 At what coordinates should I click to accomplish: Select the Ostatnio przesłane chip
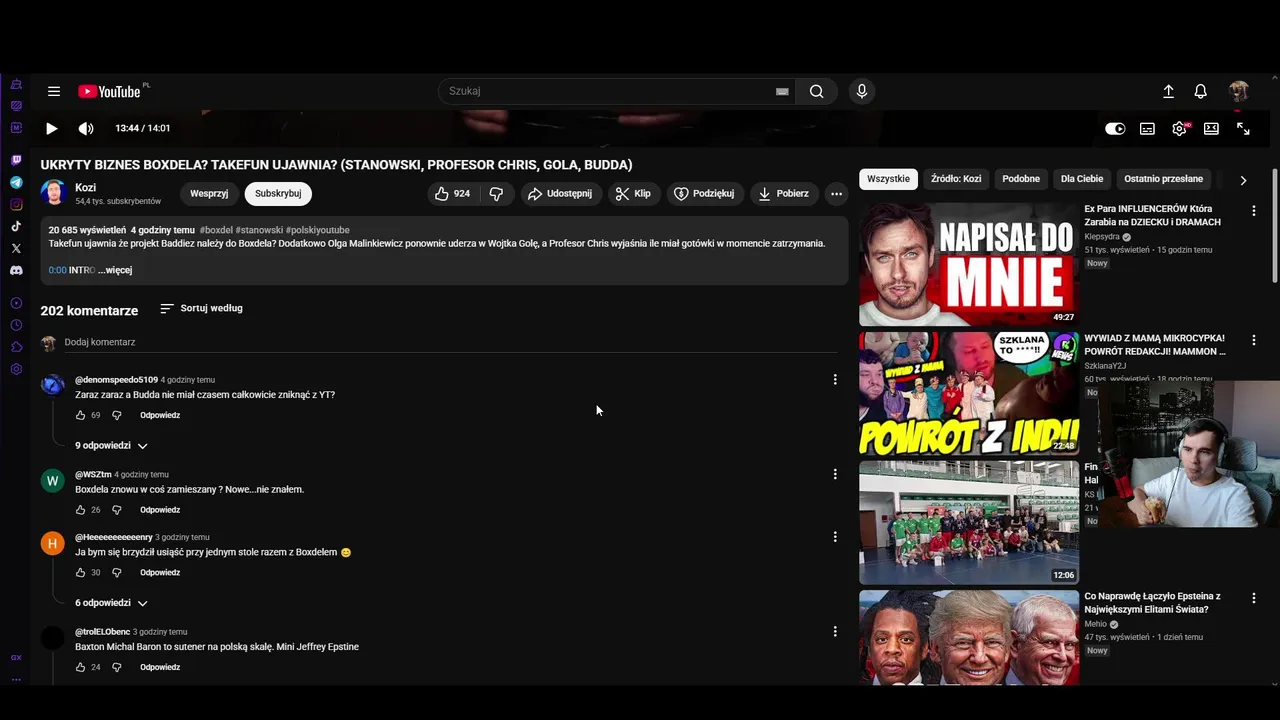[x=1163, y=179]
